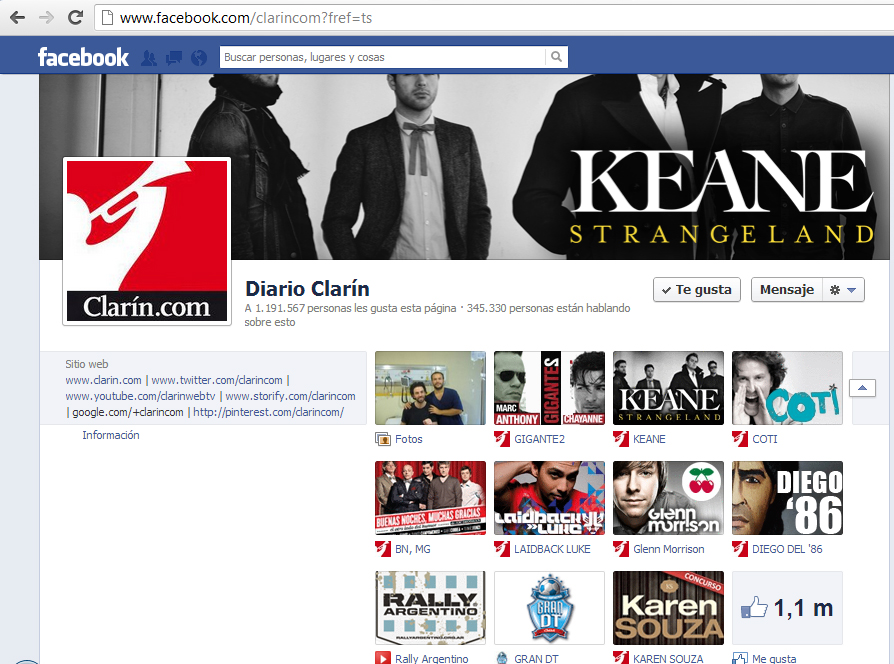
Task: Open the messages icon in header
Action: pyautogui.click(x=174, y=58)
